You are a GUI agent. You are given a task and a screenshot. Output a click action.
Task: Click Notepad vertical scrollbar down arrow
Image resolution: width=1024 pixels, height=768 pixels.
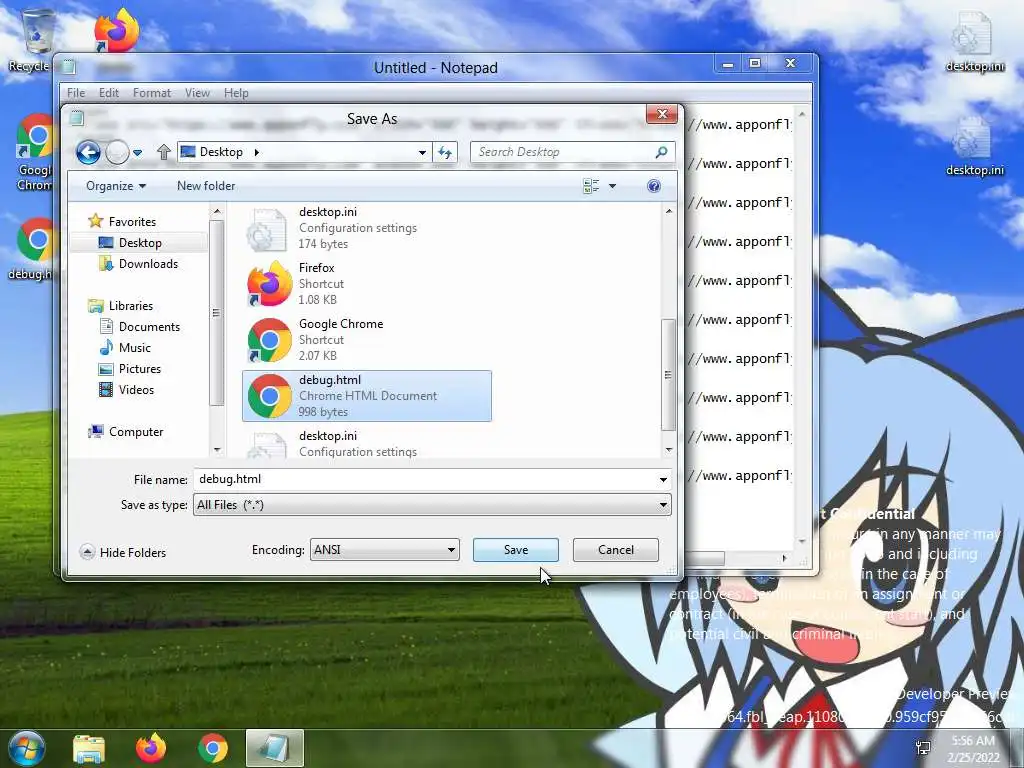tap(802, 541)
